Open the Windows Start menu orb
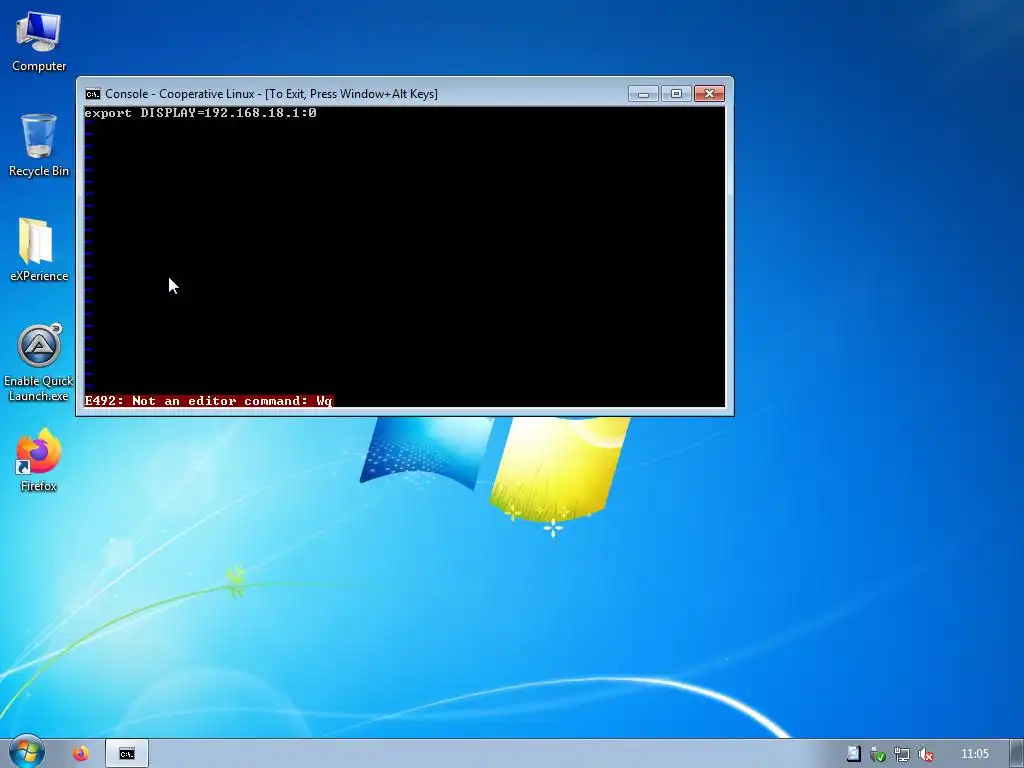 27,752
